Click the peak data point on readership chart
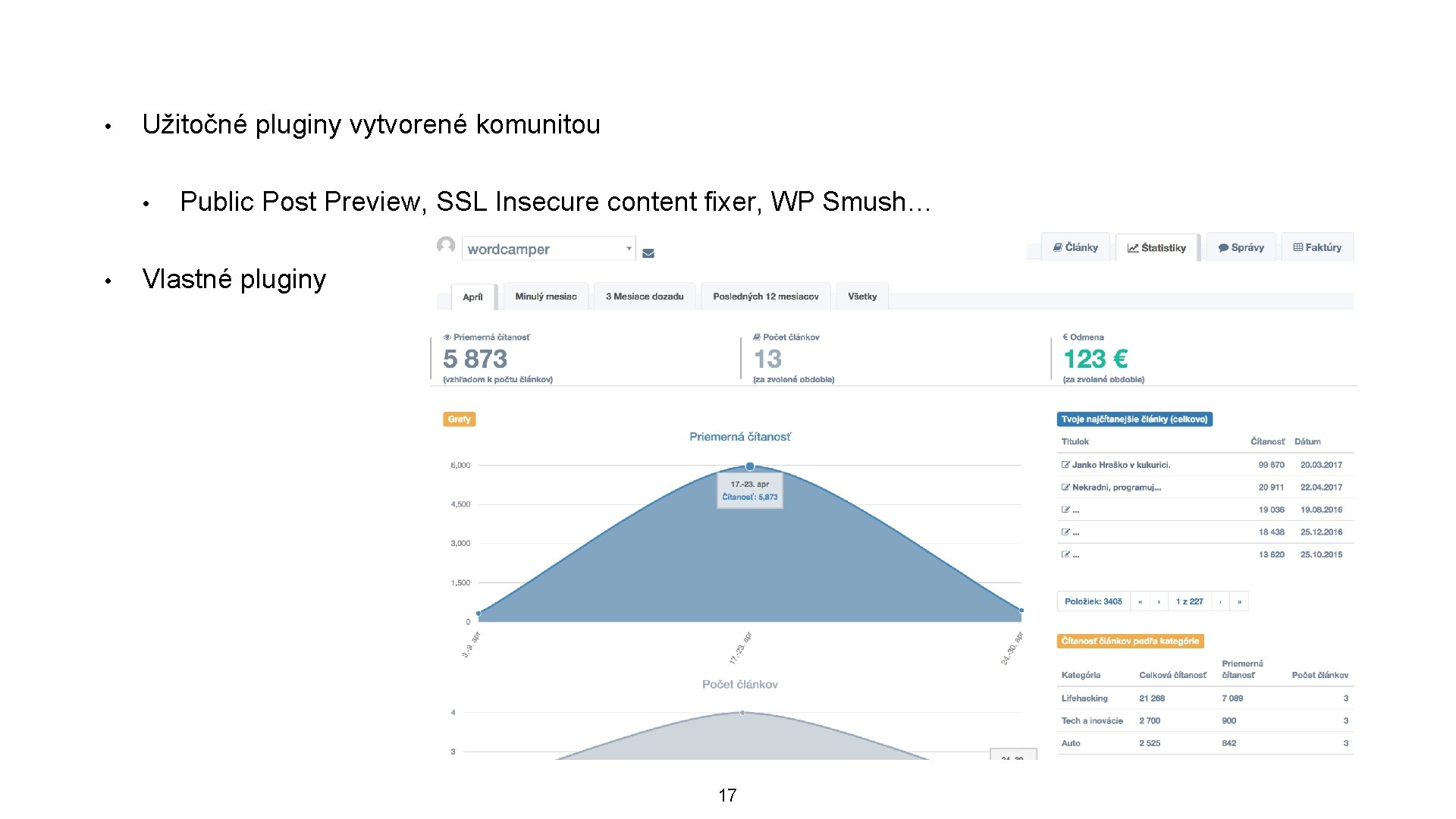Viewport: 1456px width, 819px height. (749, 466)
